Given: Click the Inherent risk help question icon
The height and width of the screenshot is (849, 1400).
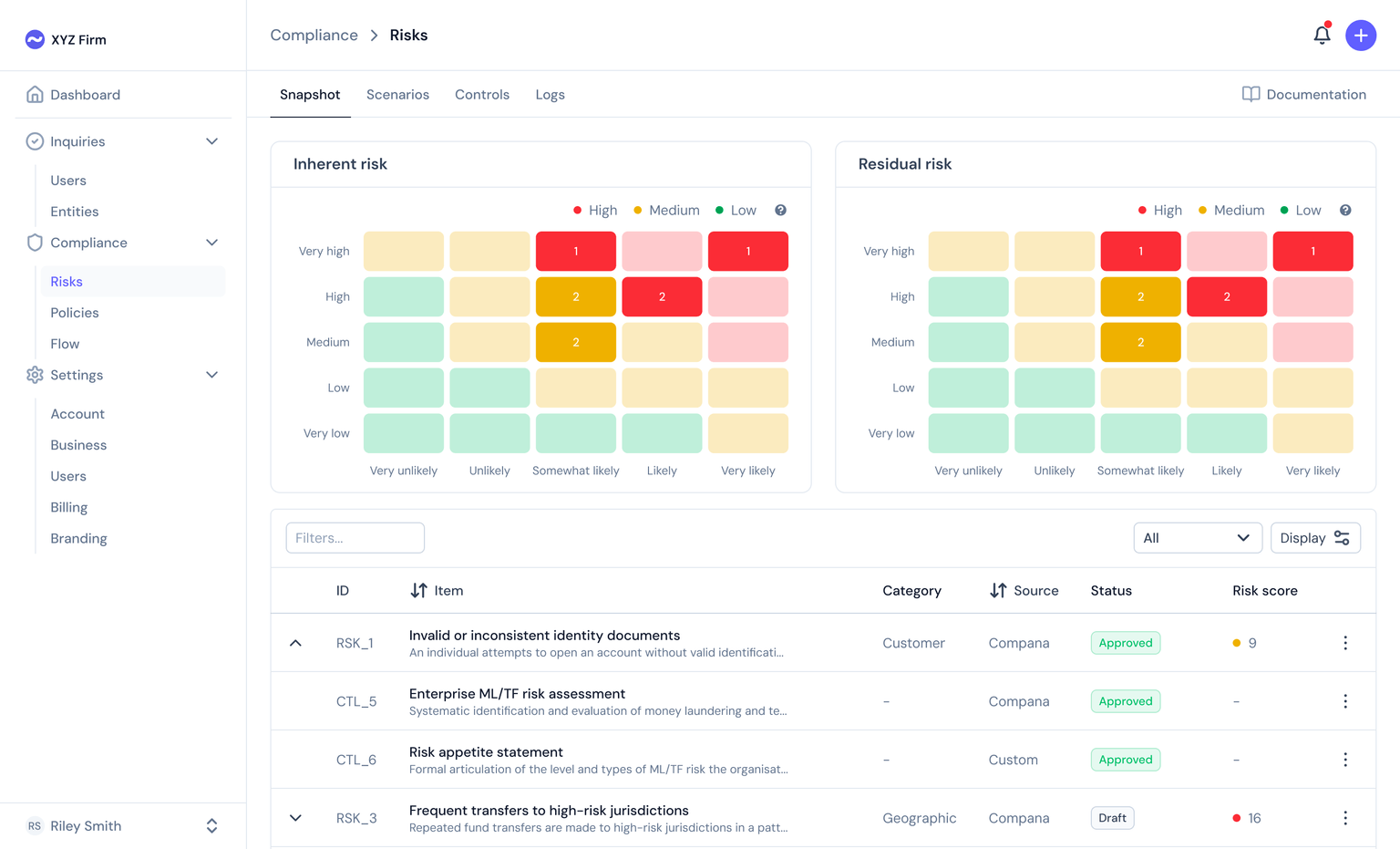Looking at the screenshot, I should (x=780, y=211).
